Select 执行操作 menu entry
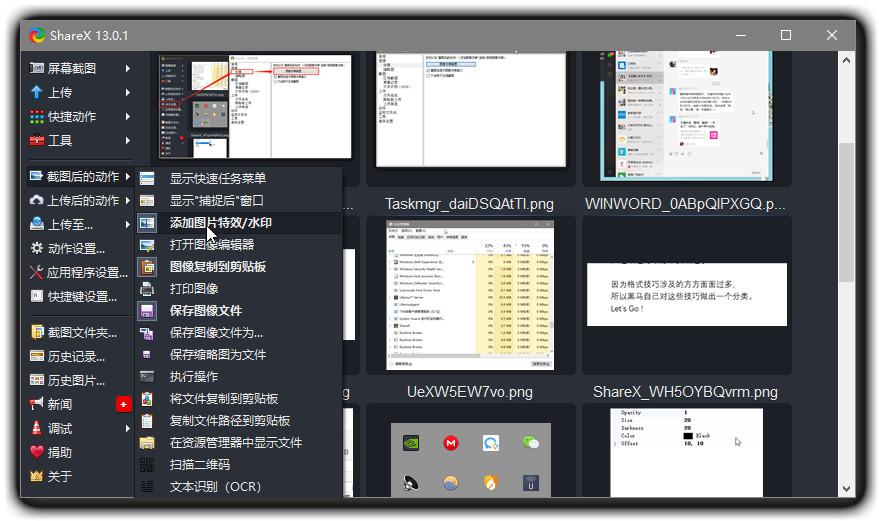The width and height of the screenshot is (879, 521). pyautogui.click(x=238, y=376)
